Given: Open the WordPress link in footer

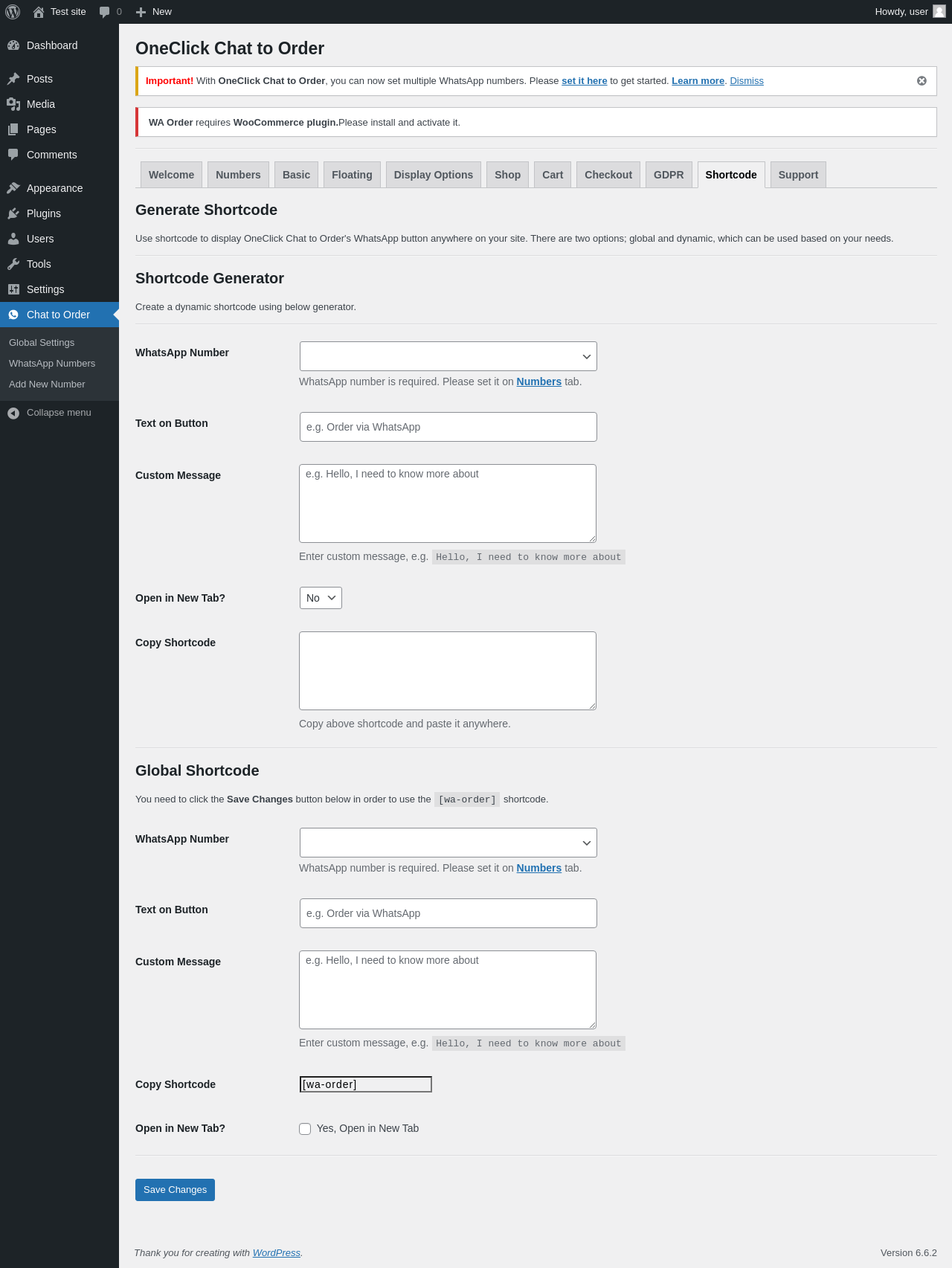Looking at the screenshot, I should 277,1253.
